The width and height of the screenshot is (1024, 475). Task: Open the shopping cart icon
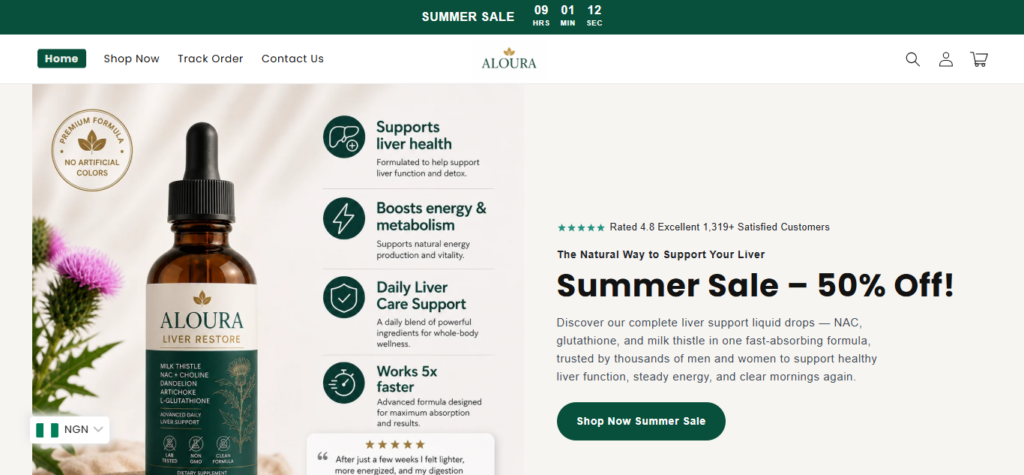pos(979,59)
